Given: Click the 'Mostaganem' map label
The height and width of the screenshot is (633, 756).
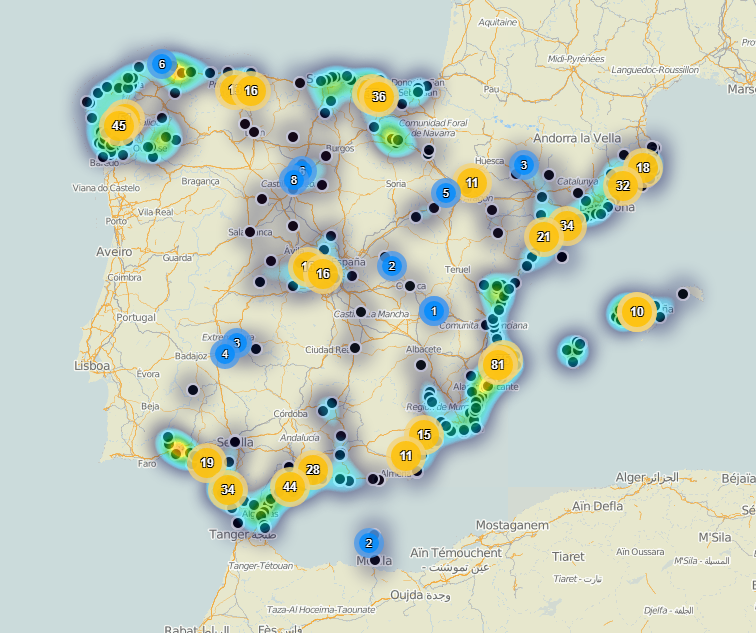Looking at the screenshot, I should [512, 525].
